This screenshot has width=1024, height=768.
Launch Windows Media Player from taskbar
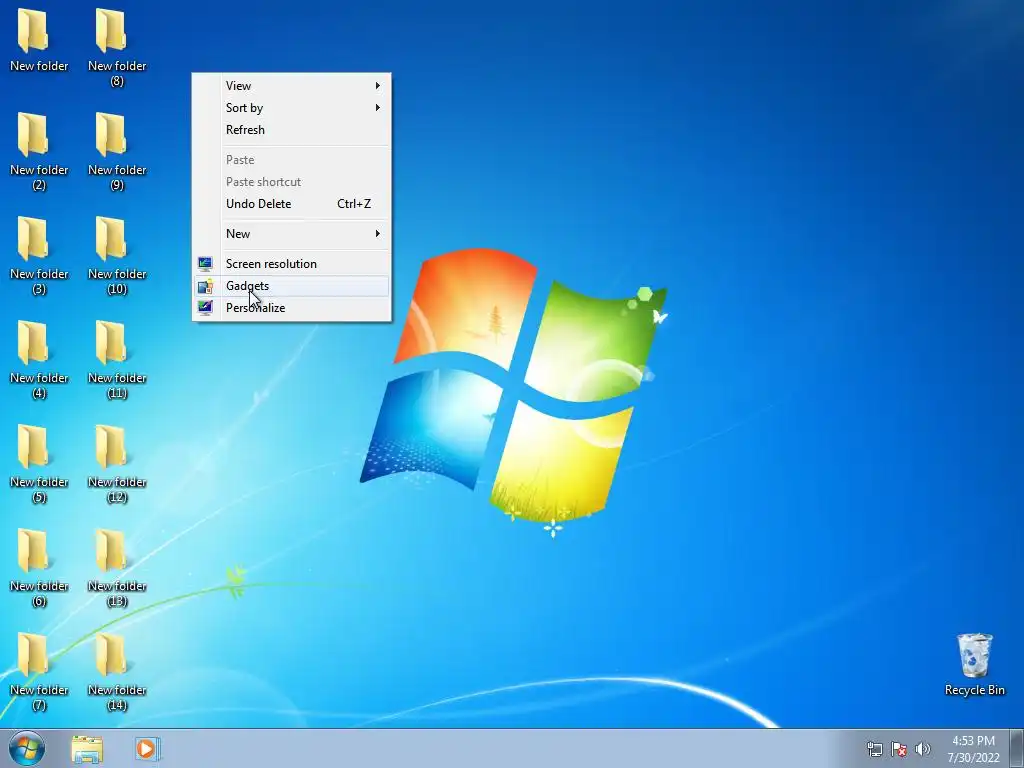tap(147, 748)
